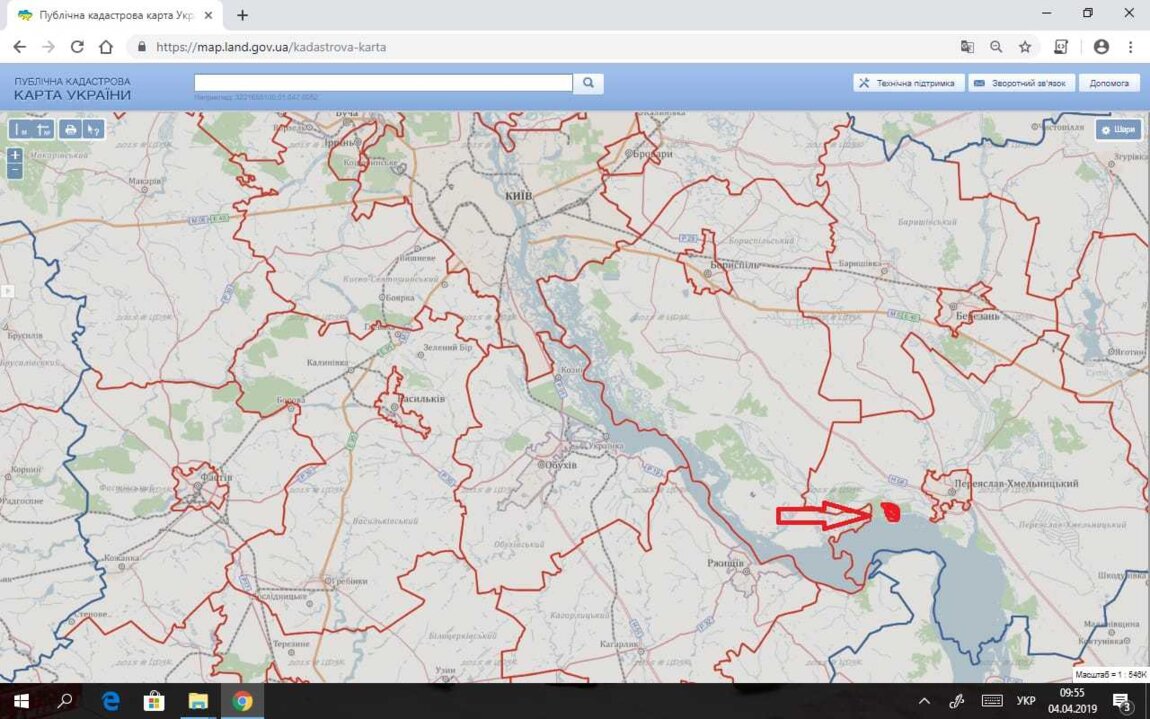
Task: Bookmark this page with star icon
Action: click(x=1025, y=47)
